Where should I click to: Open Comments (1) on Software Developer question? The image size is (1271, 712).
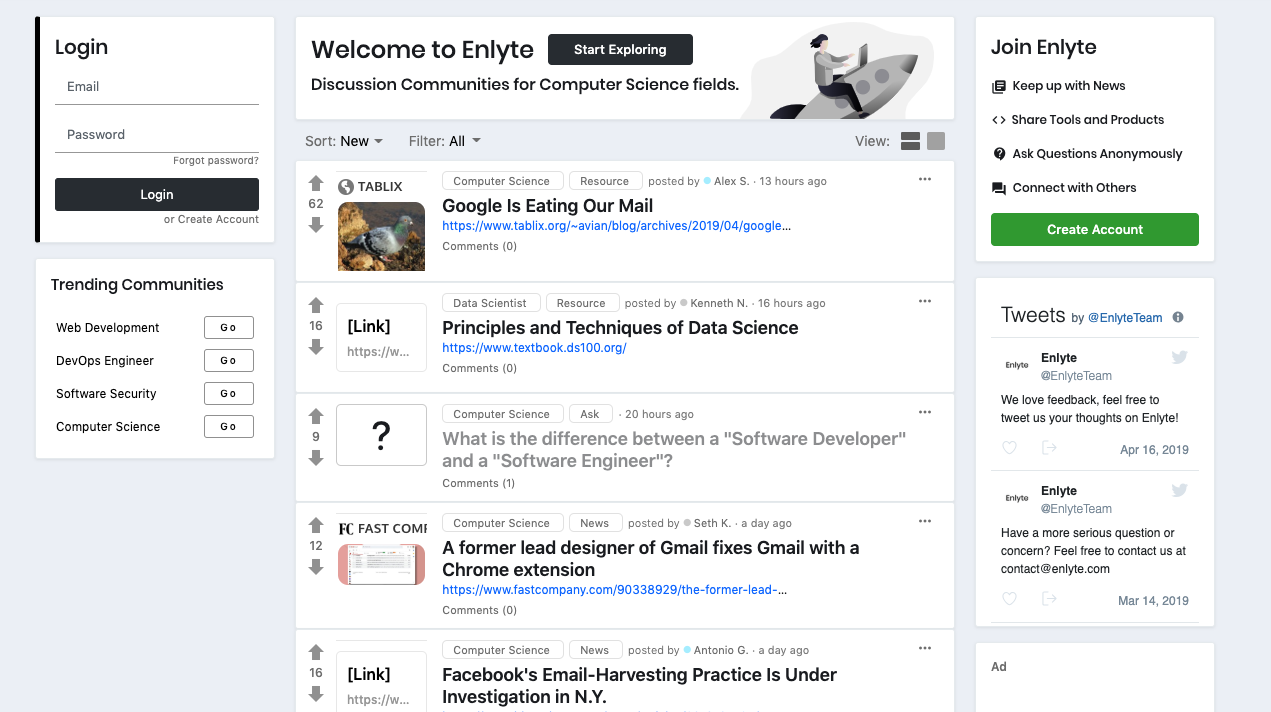point(479,483)
